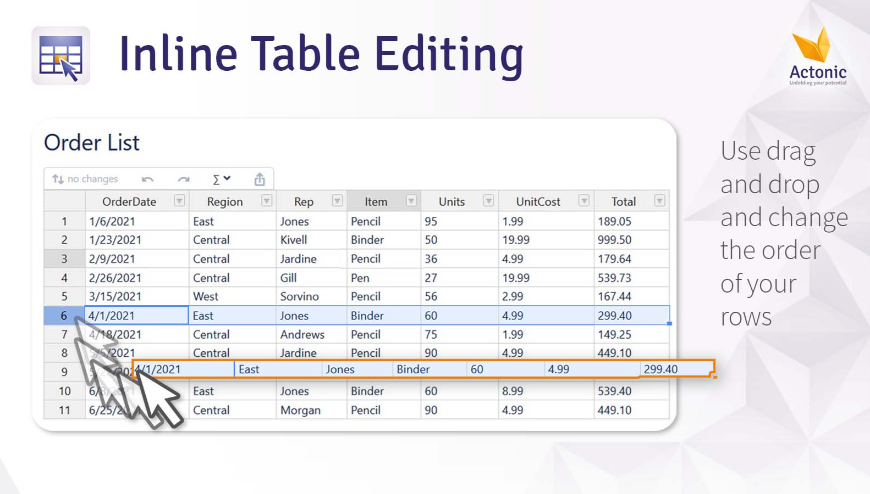Click the Total cell showing 167.44
Viewport: 870px width, 494px height.
631,297
